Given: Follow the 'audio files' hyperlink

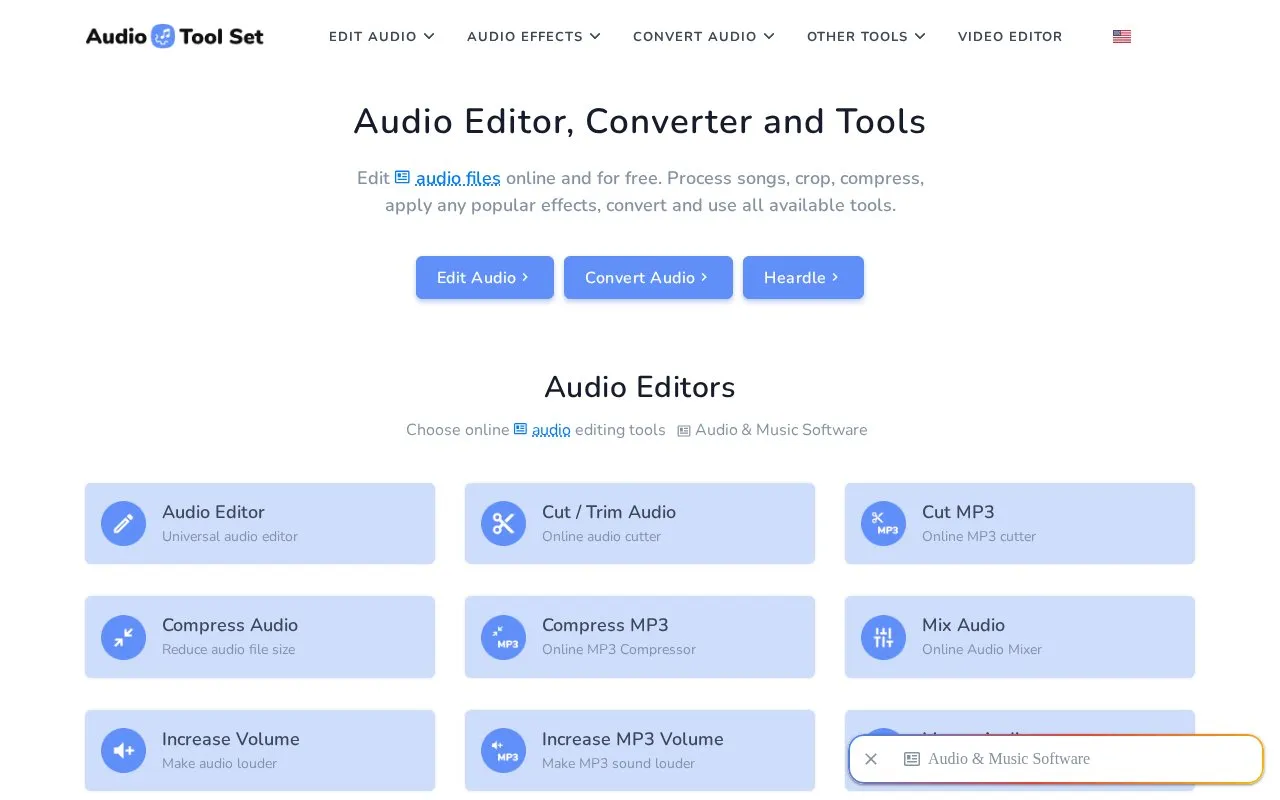Looking at the screenshot, I should pyautogui.click(x=458, y=178).
